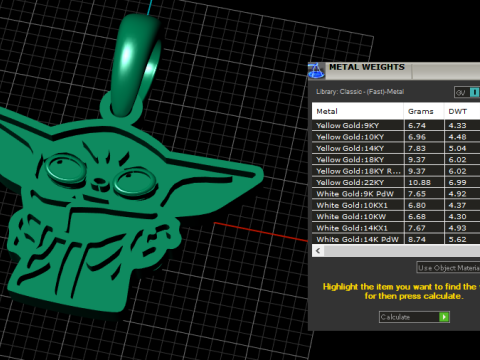Click the METAL WEIGHTS title tab
The width and height of the screenshot is (480, 360).
coord(367,67)
